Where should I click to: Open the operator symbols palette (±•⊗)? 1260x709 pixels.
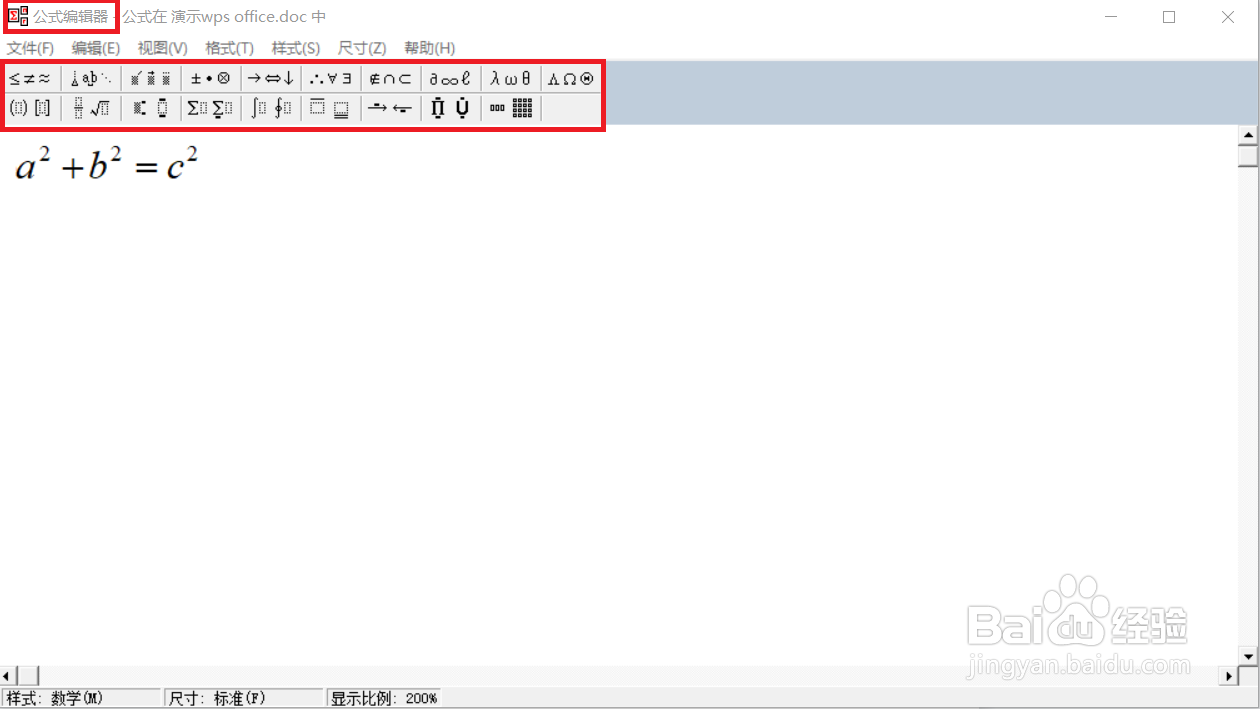[x=211, y=79]
